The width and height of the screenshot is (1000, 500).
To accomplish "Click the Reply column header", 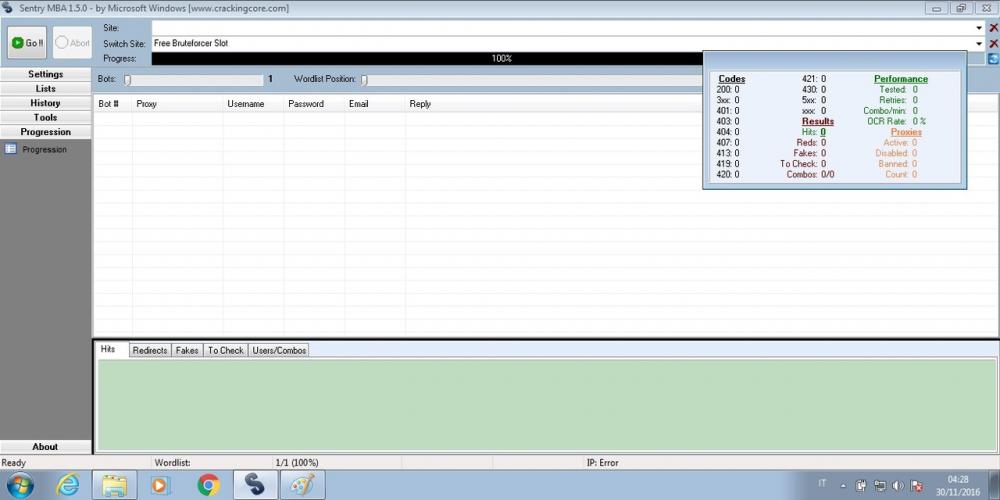I will [x=420, y=103].
